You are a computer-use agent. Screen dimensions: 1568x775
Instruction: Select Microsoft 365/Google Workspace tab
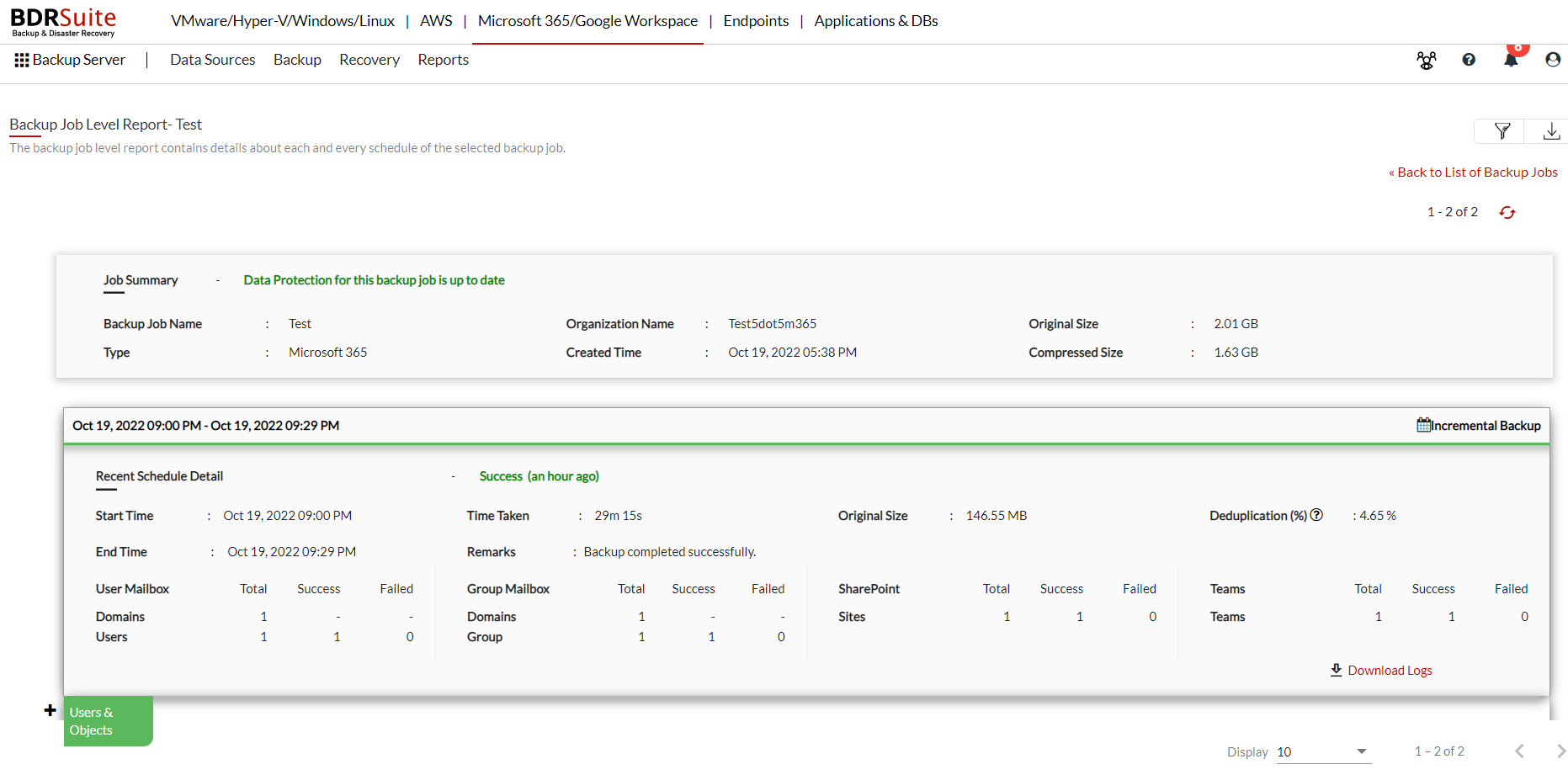pyautogui.click(x=587, y=21)
